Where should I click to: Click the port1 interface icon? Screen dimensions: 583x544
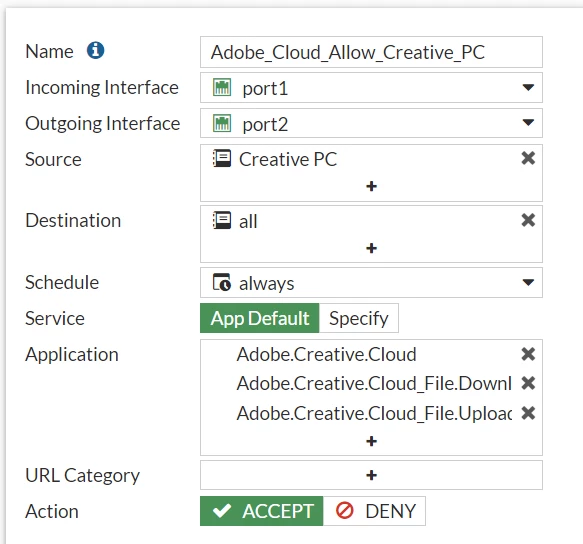(222, 87)
